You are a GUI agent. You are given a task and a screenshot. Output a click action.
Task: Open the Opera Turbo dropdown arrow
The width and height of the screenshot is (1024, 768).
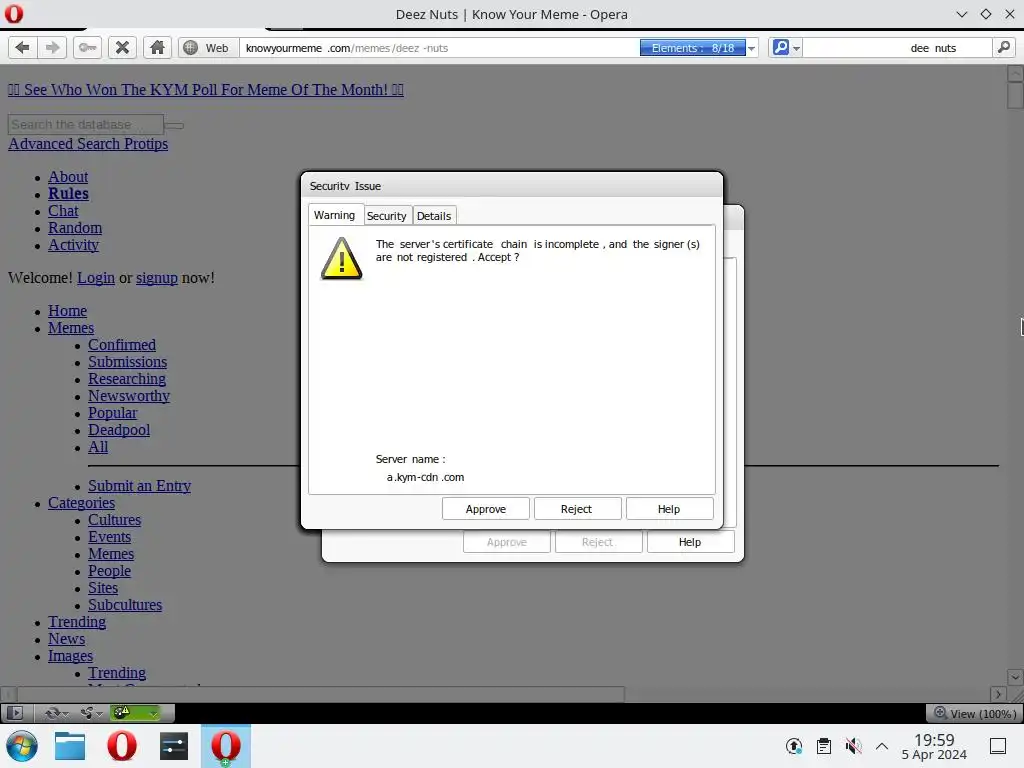coord(153,712)
